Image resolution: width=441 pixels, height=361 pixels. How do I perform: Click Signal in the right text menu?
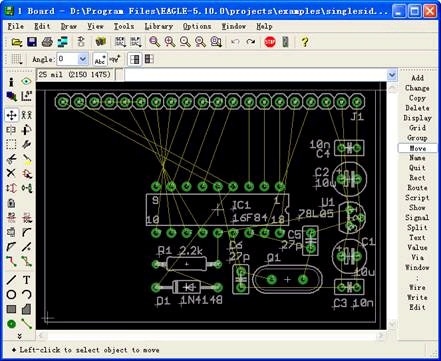click(417, 218)
